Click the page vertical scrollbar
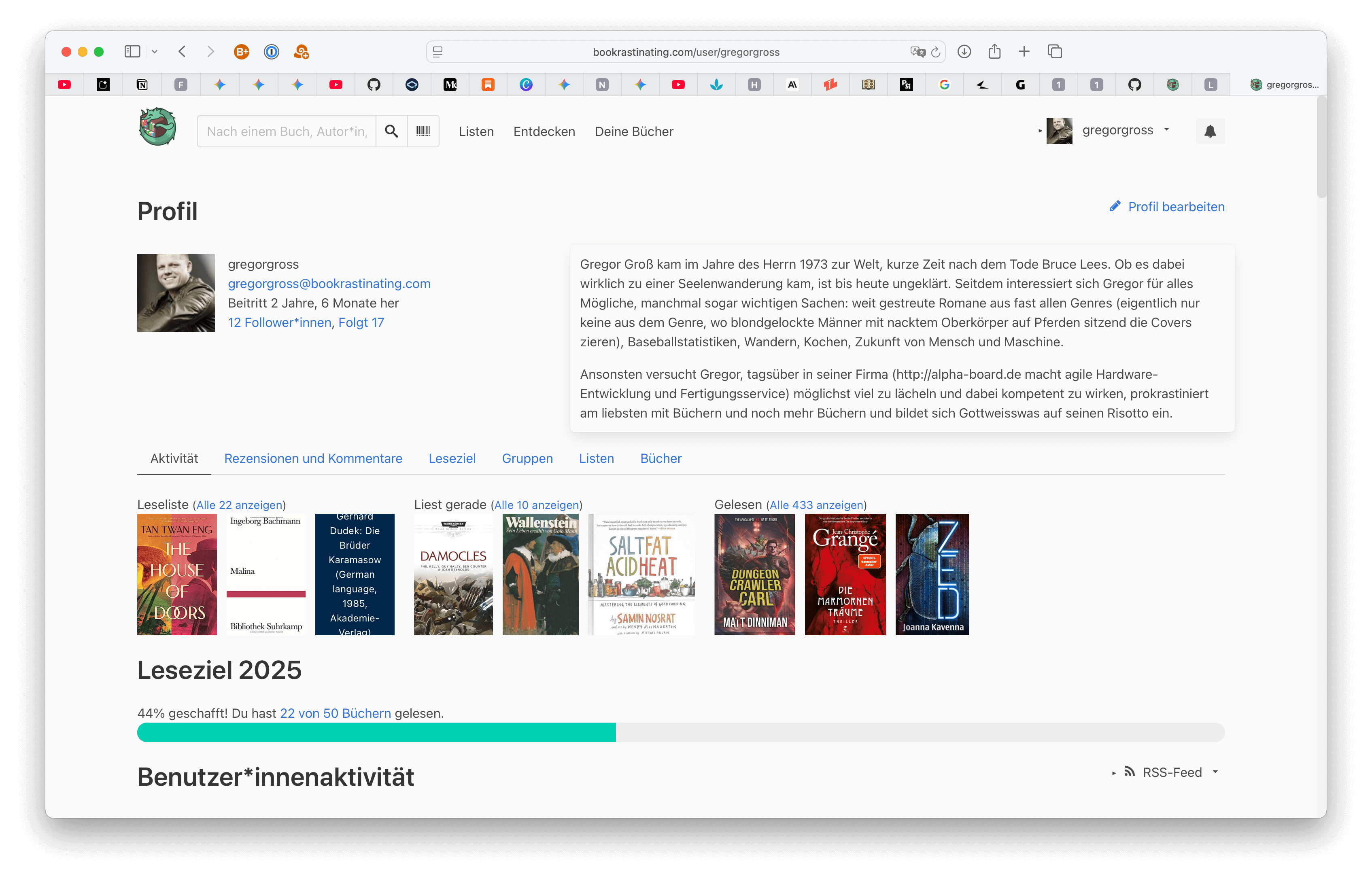 click(1321, 148)
